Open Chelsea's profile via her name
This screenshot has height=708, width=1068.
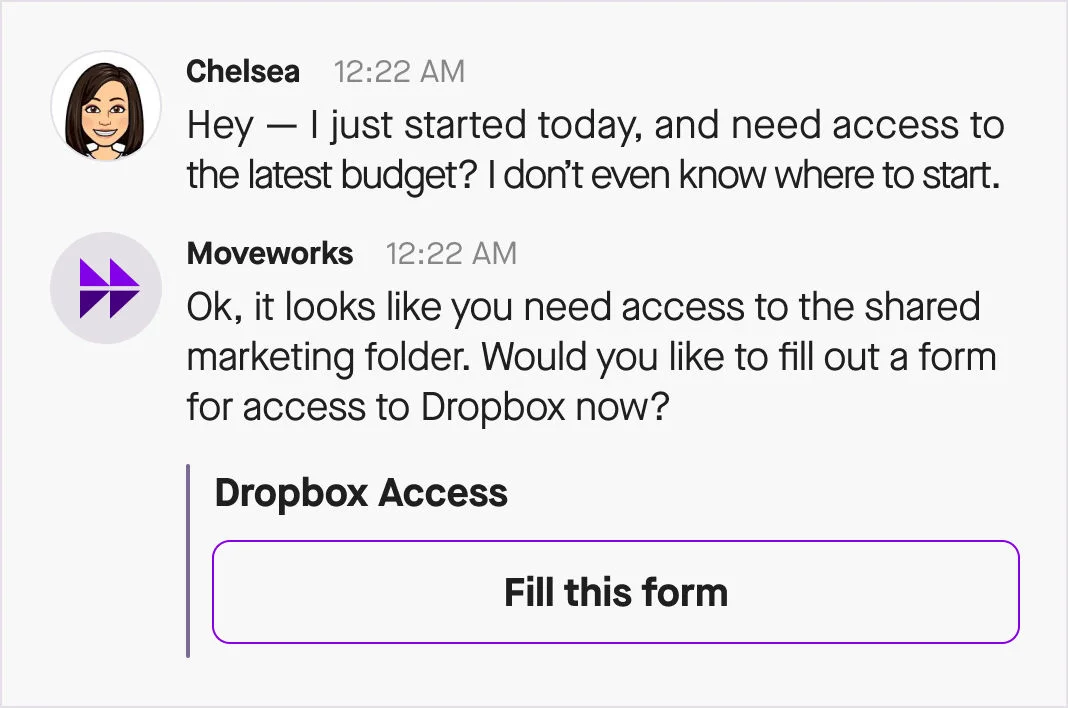(243, 72)
